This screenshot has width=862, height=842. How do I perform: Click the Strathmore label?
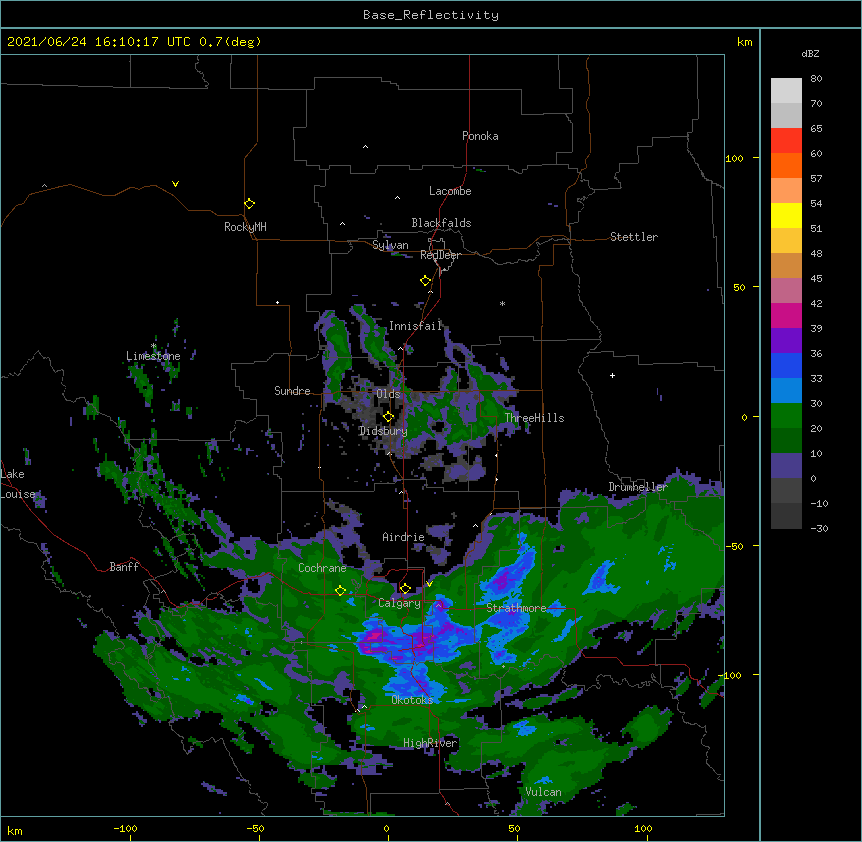pyautogui.click(x=516, y=608)
